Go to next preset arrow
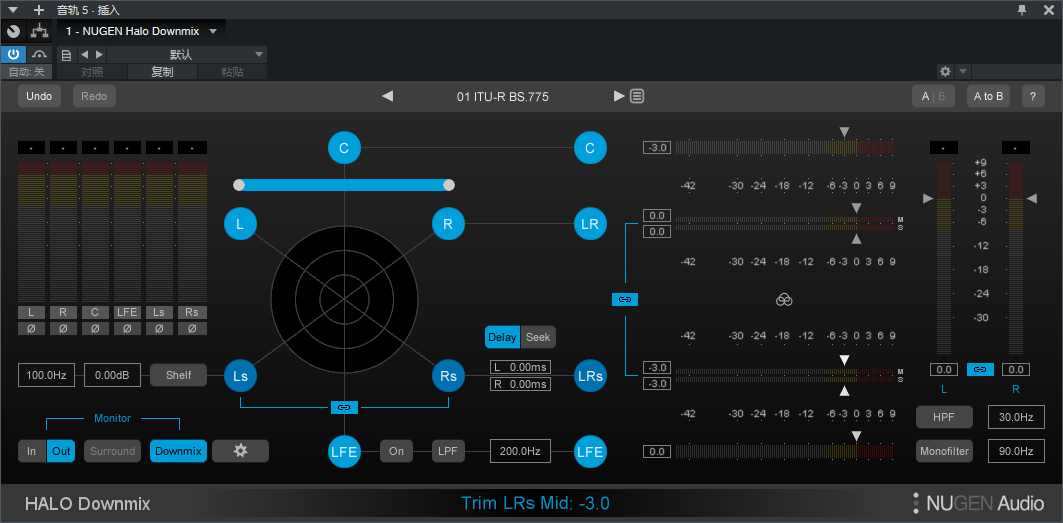Screen dimensions: 1063x523 619,96
